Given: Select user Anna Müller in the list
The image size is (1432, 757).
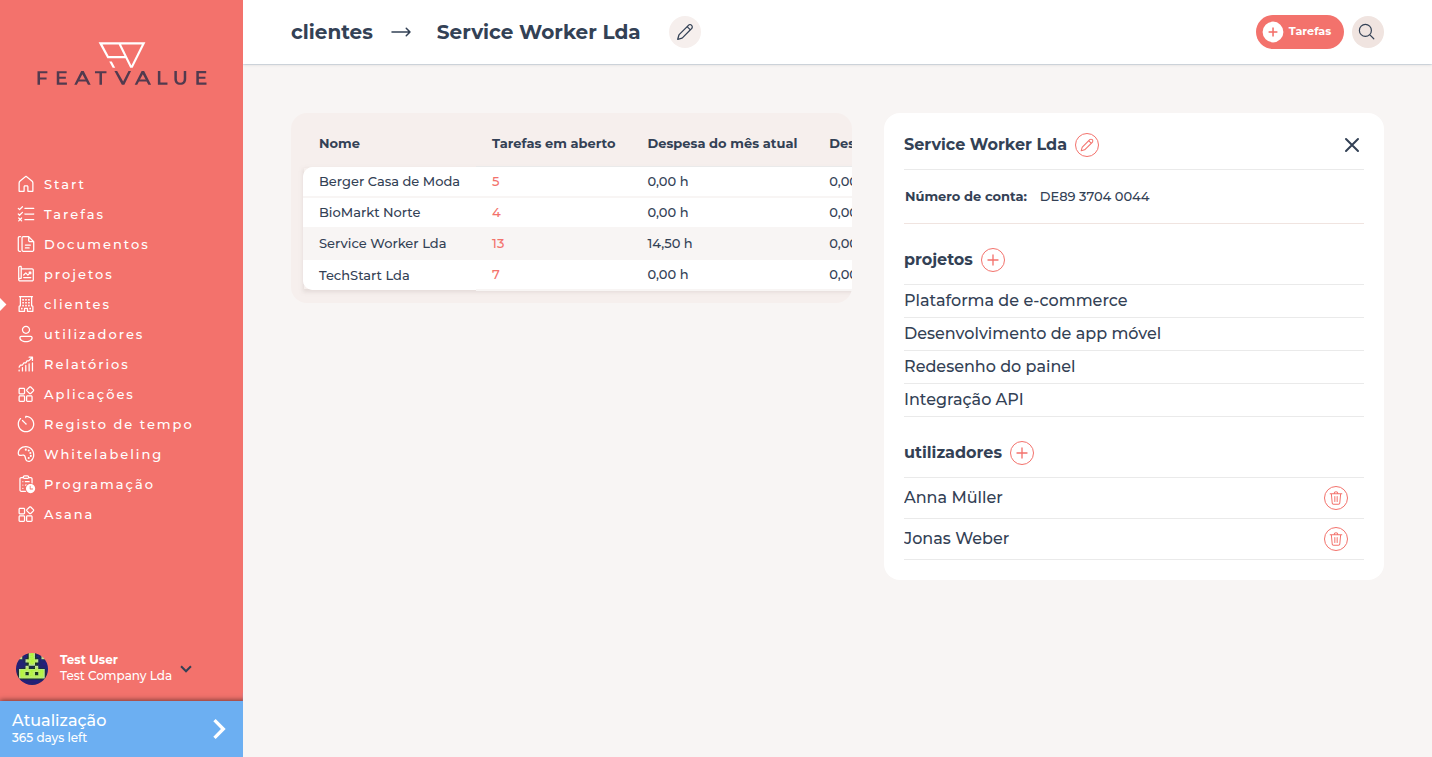Looking at the screenshot, I should point(953,498).
